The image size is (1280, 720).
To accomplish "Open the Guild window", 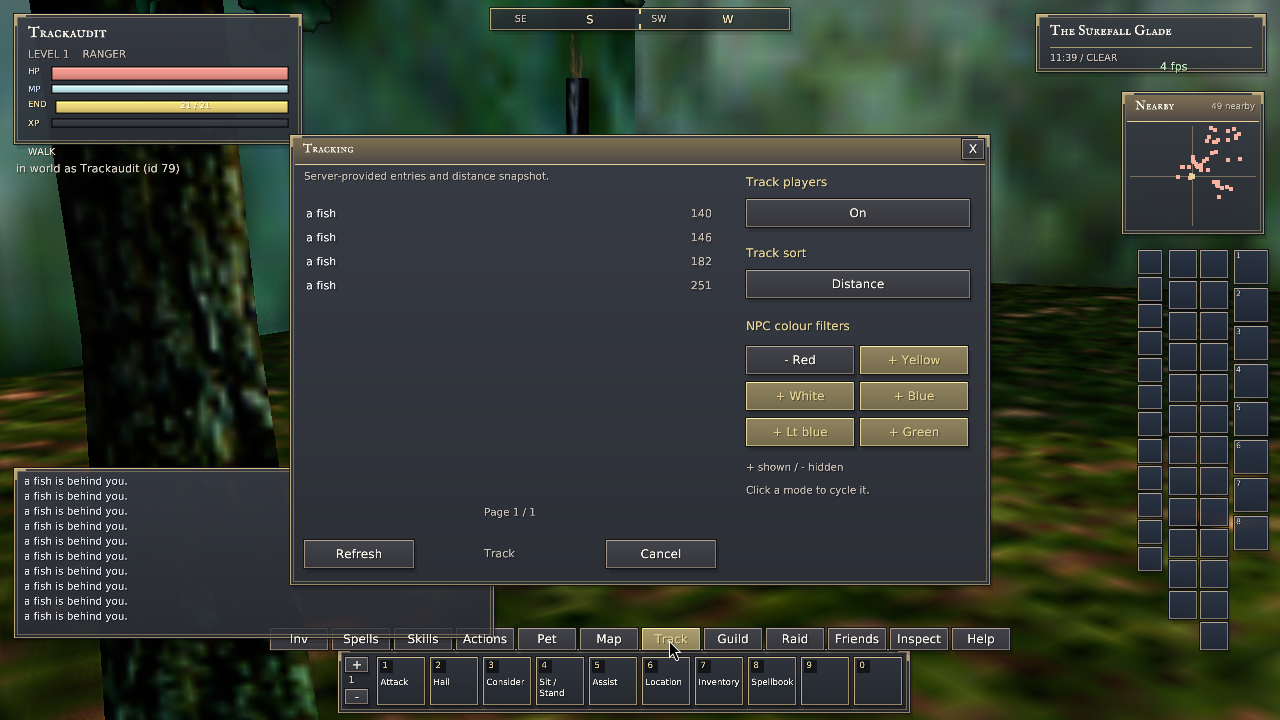I will 733,639.
